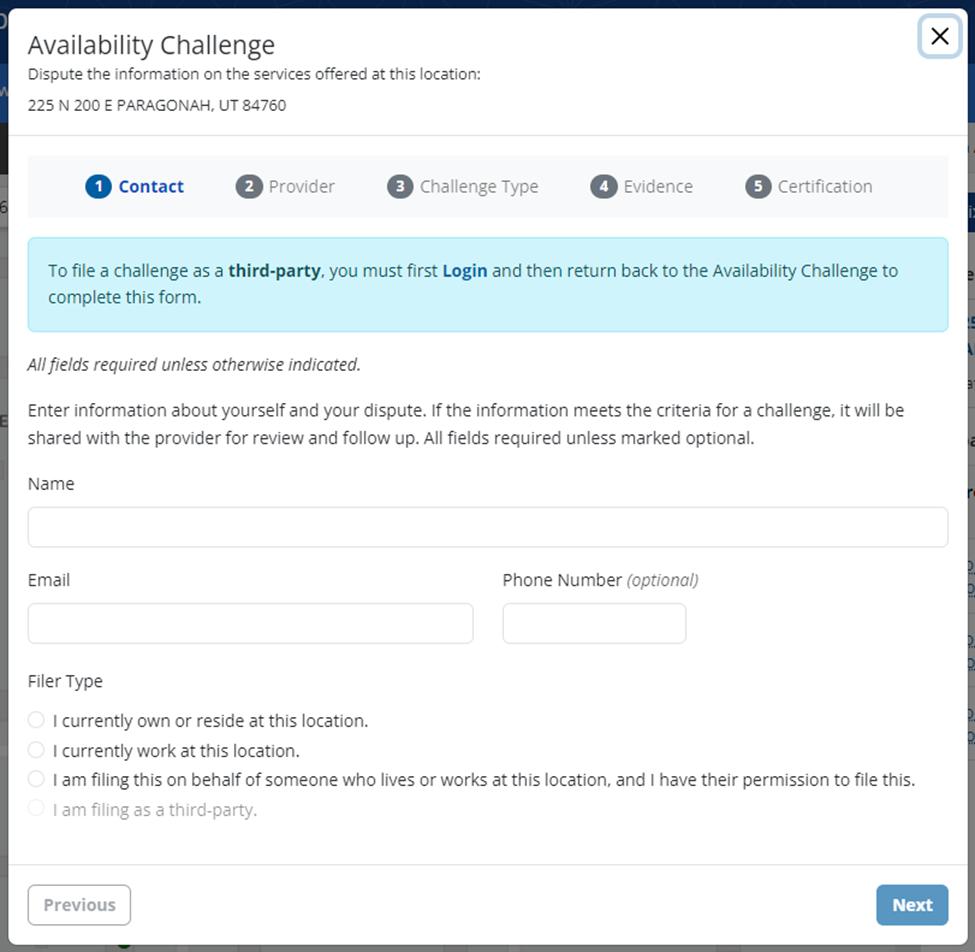Click the step 5 number circle
The height and width of the screenshot is (952, 975).
tap(758, 187)
